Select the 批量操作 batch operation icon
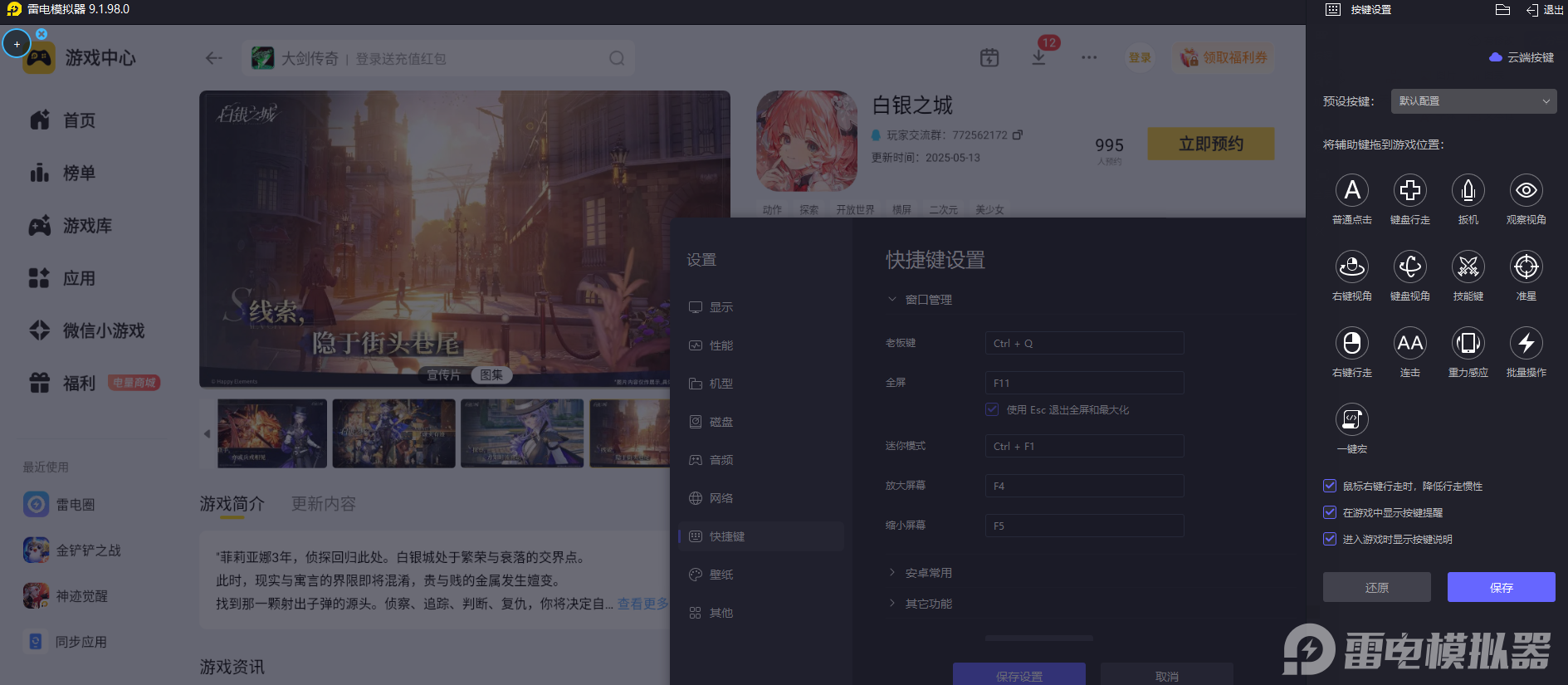The image size is (1568, 685). (x=1526, y=343)
